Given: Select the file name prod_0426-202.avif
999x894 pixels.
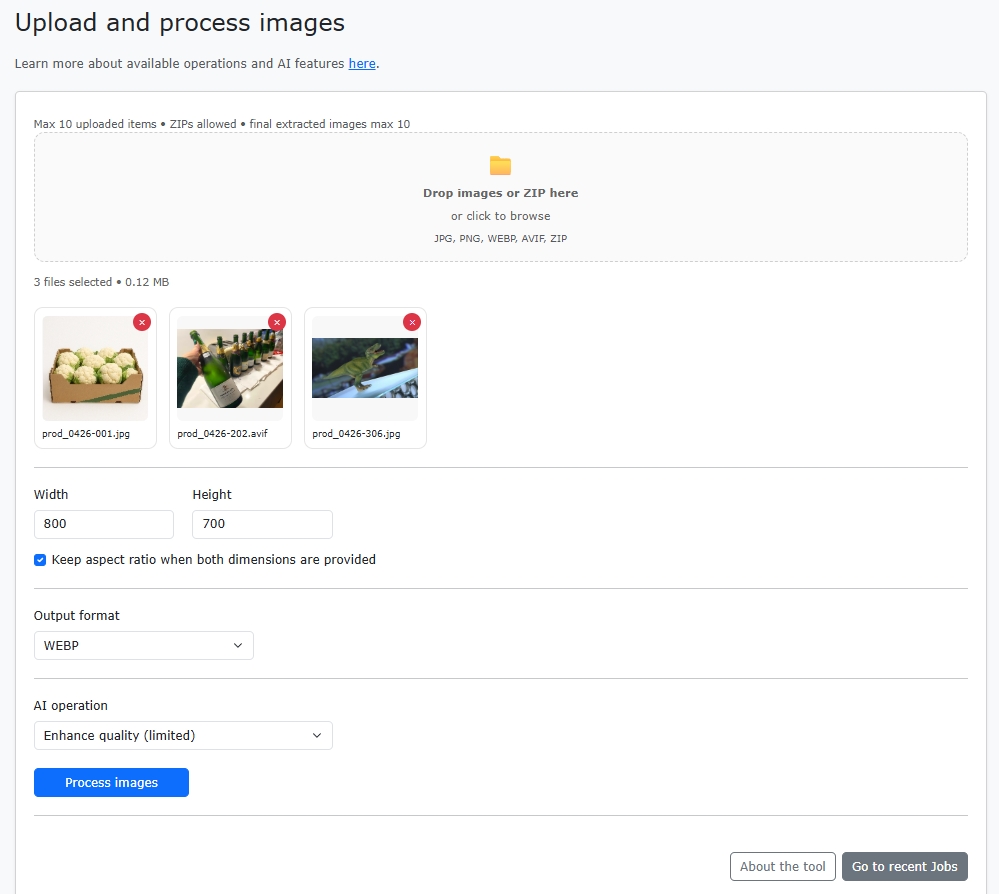Looking at the screenshot, I should pos(222,434).
